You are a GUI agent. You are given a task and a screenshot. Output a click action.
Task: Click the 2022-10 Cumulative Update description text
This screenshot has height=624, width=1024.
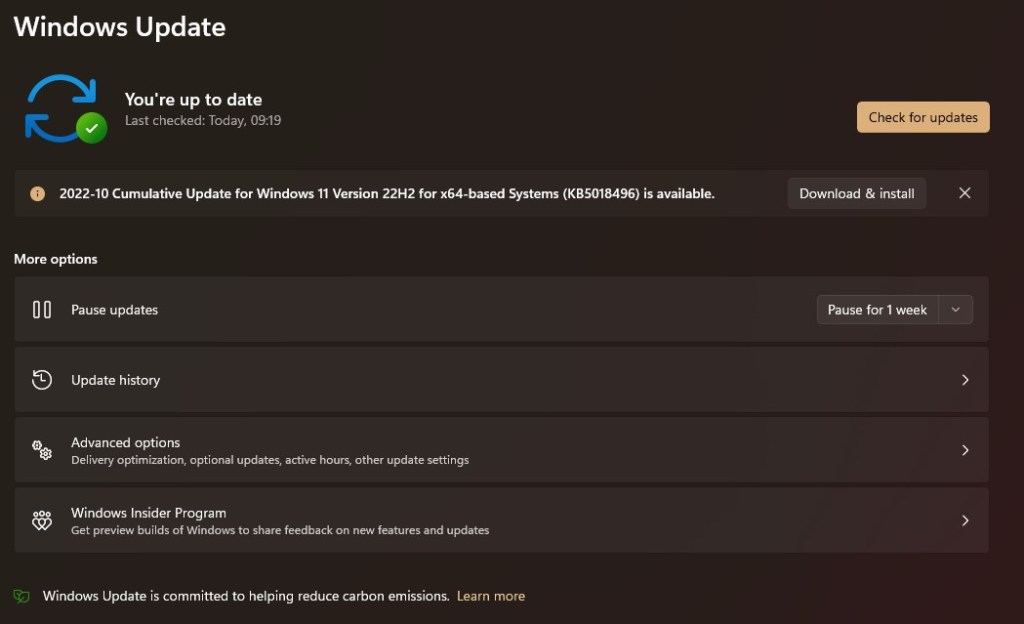[x=387, y=194]
